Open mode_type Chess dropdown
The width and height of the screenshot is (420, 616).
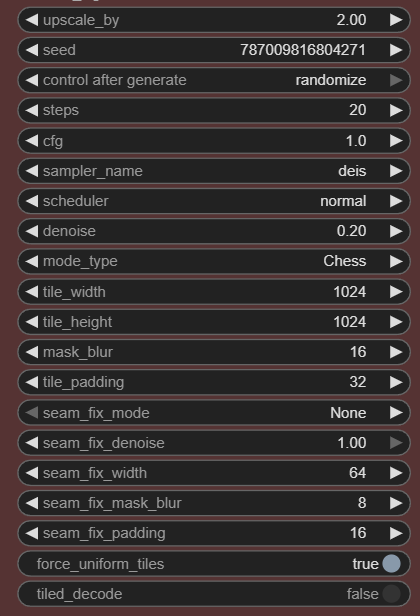(214, 261)
